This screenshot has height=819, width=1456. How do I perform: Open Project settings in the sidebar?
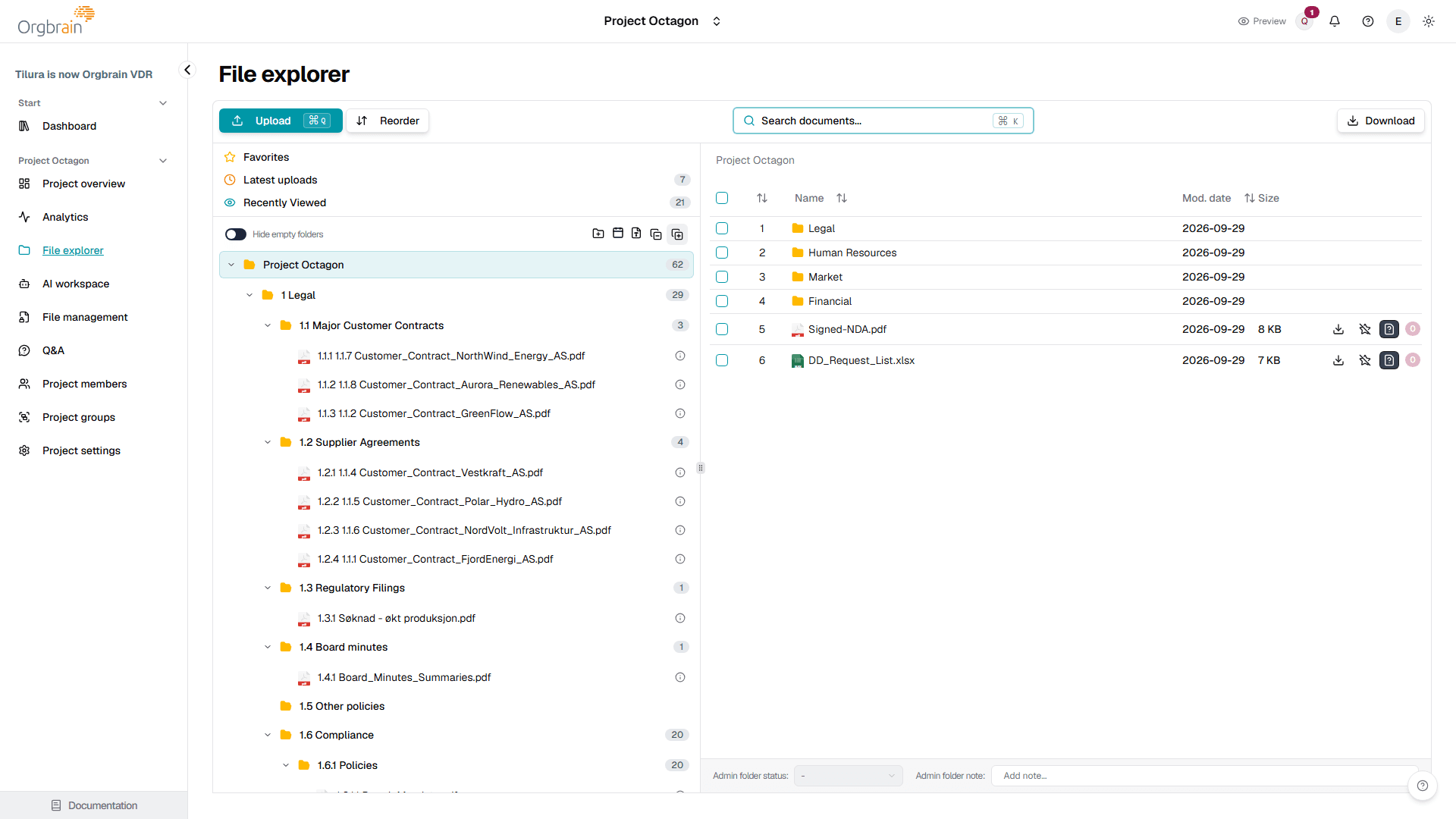[81, 450]
